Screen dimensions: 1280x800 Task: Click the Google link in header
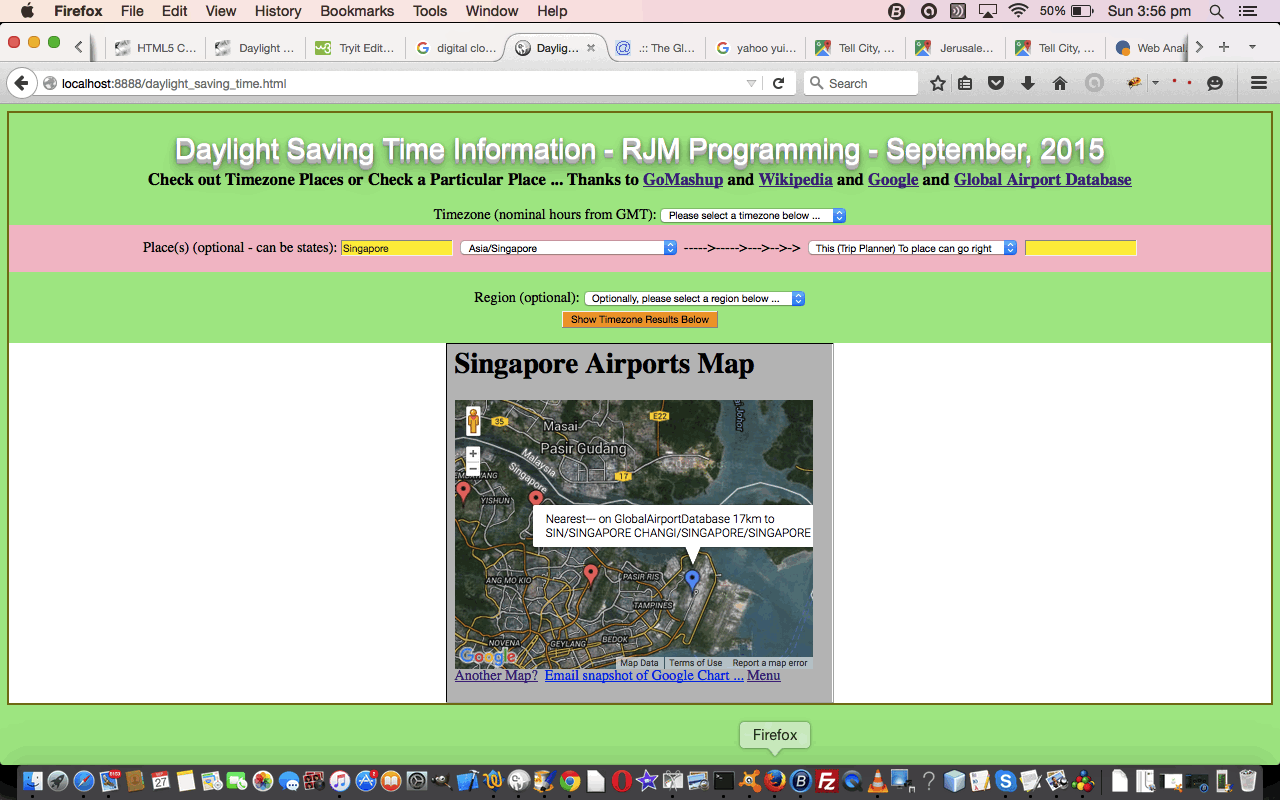[x=893, y=180]
